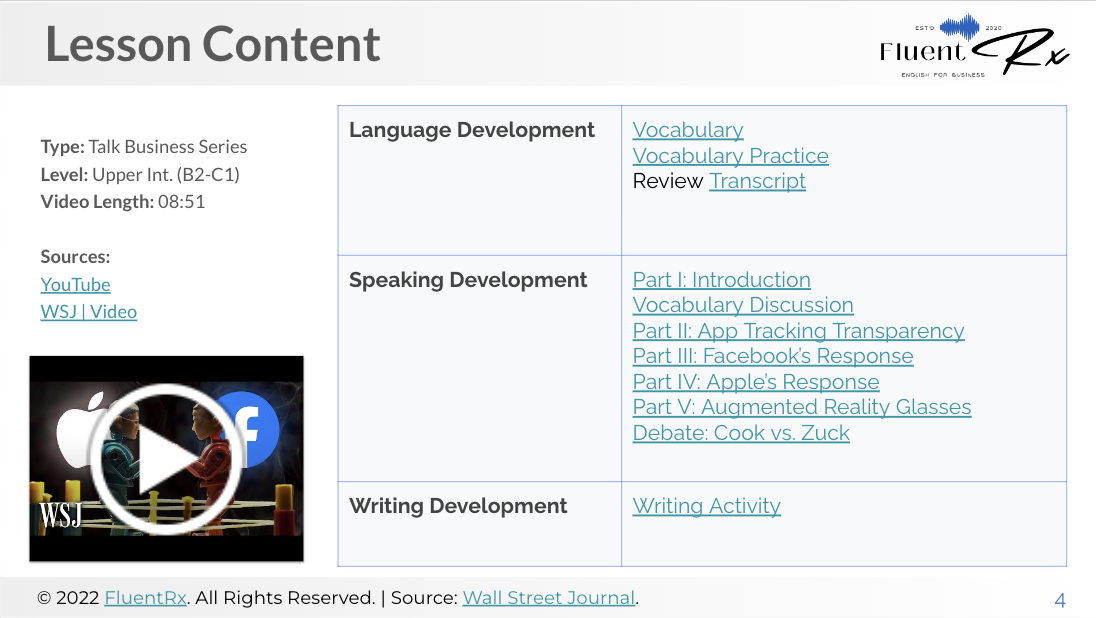Open the Transcript link

(x=758, y=181)
